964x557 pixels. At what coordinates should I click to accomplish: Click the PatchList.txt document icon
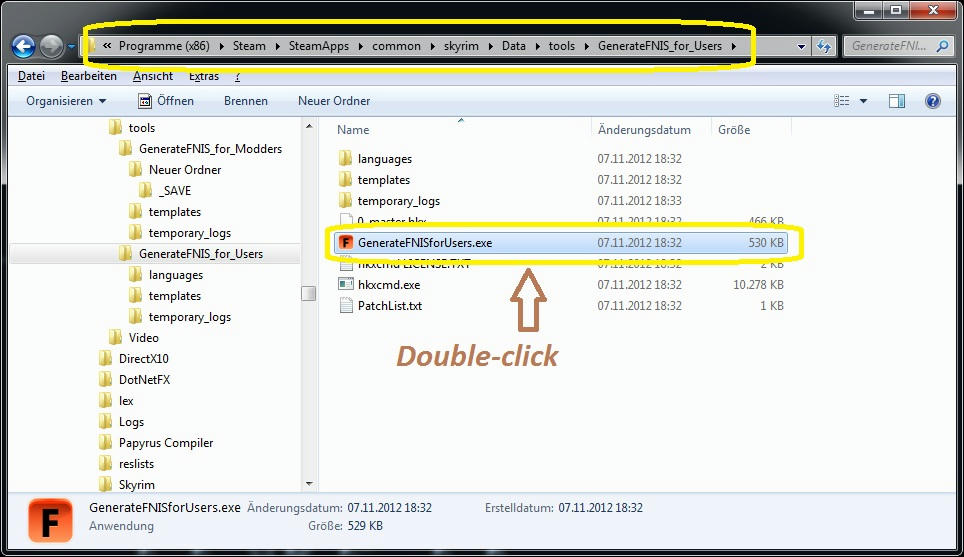346,306
